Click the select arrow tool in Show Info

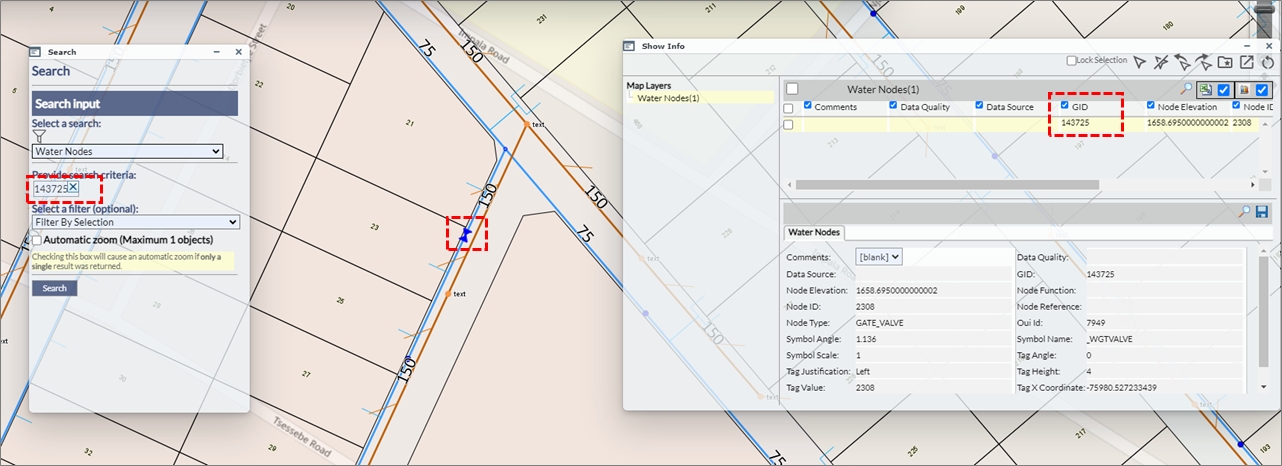[1139, 62]
